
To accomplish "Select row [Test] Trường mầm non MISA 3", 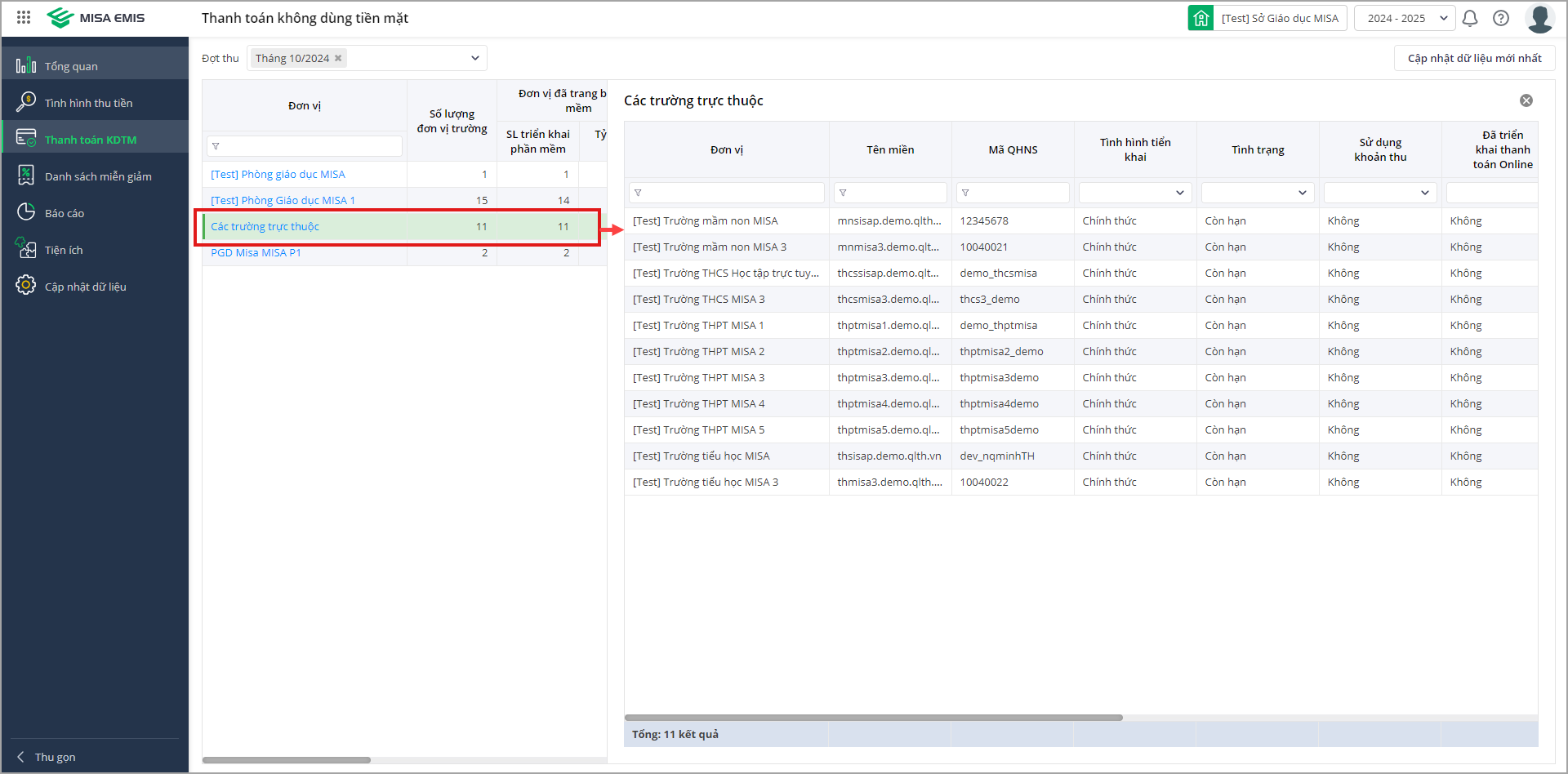I will [x=1081, y=247].
